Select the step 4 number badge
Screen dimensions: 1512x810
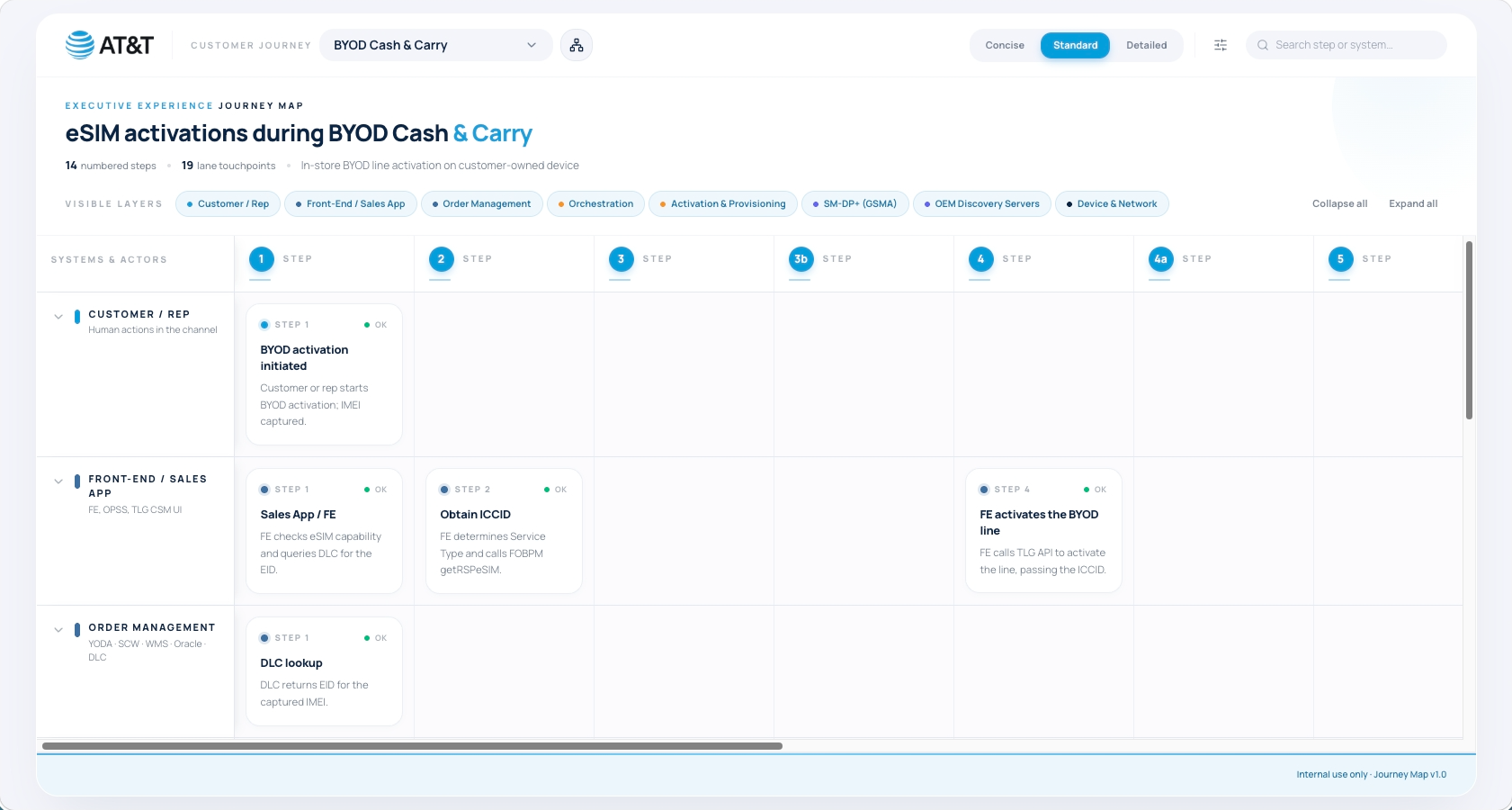pos(980,259)
